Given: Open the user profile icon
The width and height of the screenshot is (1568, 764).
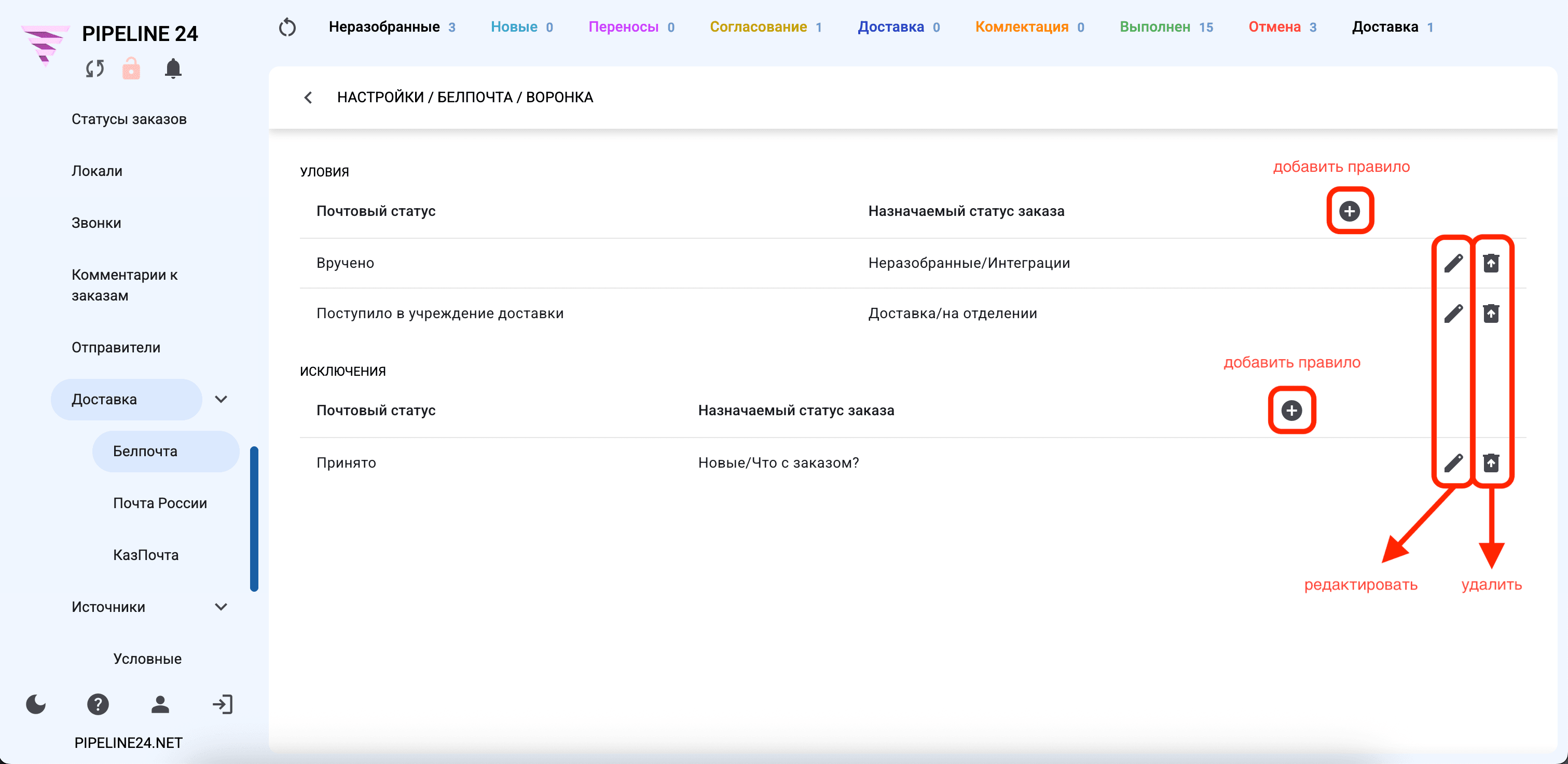Looking at the screenshot, I should [x=160, y=704].
